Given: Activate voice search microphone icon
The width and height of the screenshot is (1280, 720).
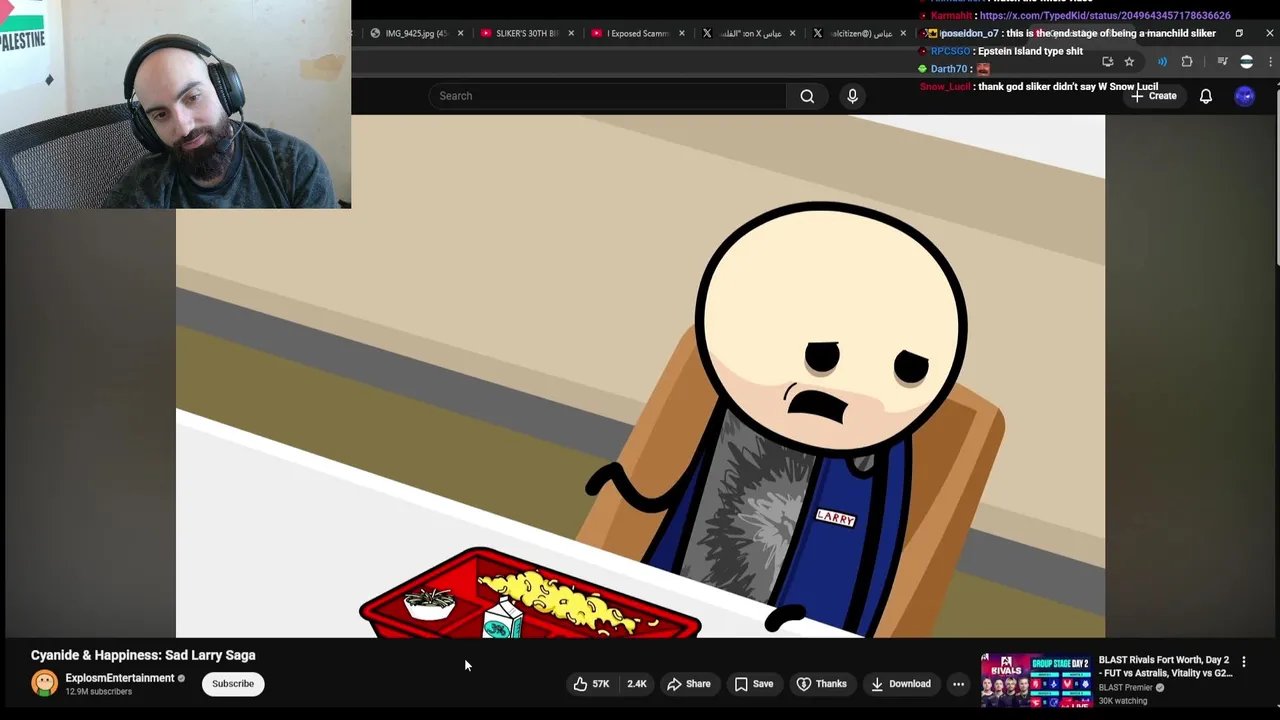Looking at the screenshot, I should coord(852,96).
